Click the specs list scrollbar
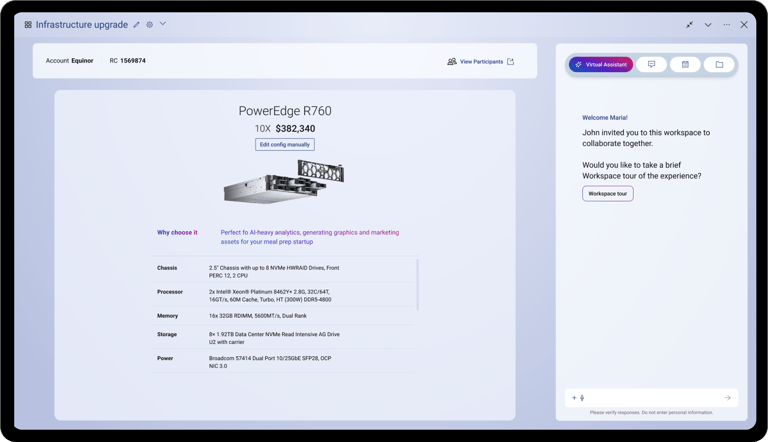The width and height of the screenshot is (768, 442). point(417,285)
